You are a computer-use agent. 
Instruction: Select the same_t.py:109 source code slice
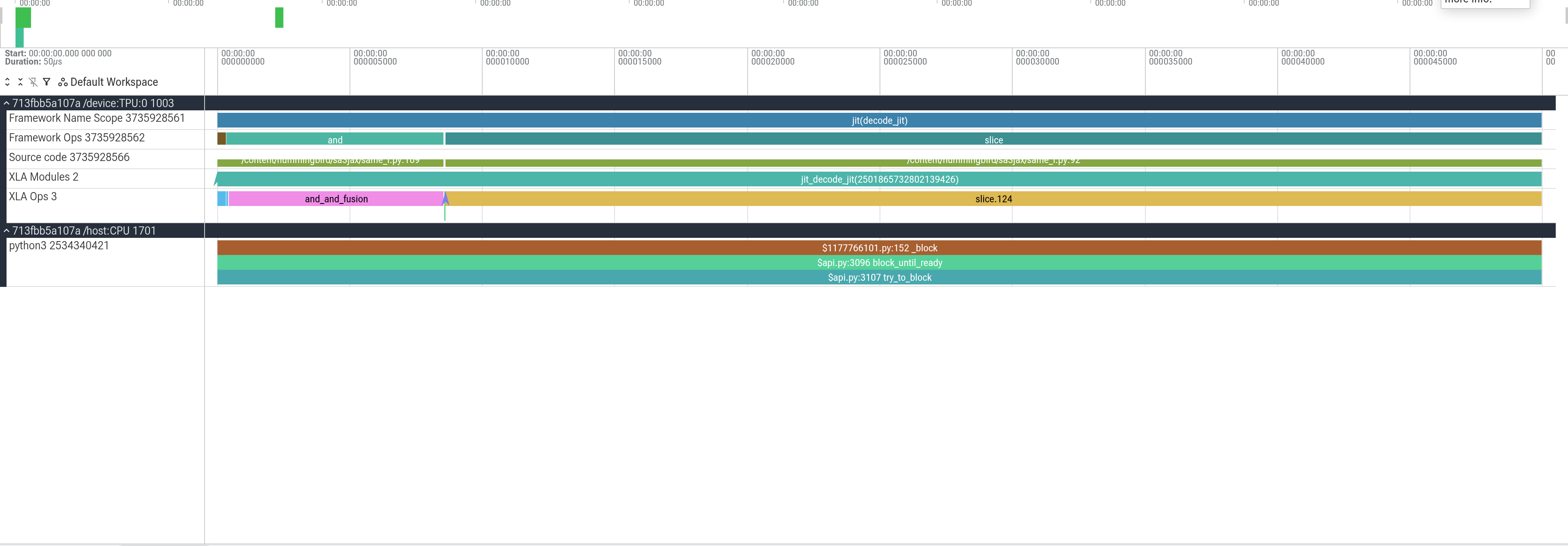(x=330, y=163)
